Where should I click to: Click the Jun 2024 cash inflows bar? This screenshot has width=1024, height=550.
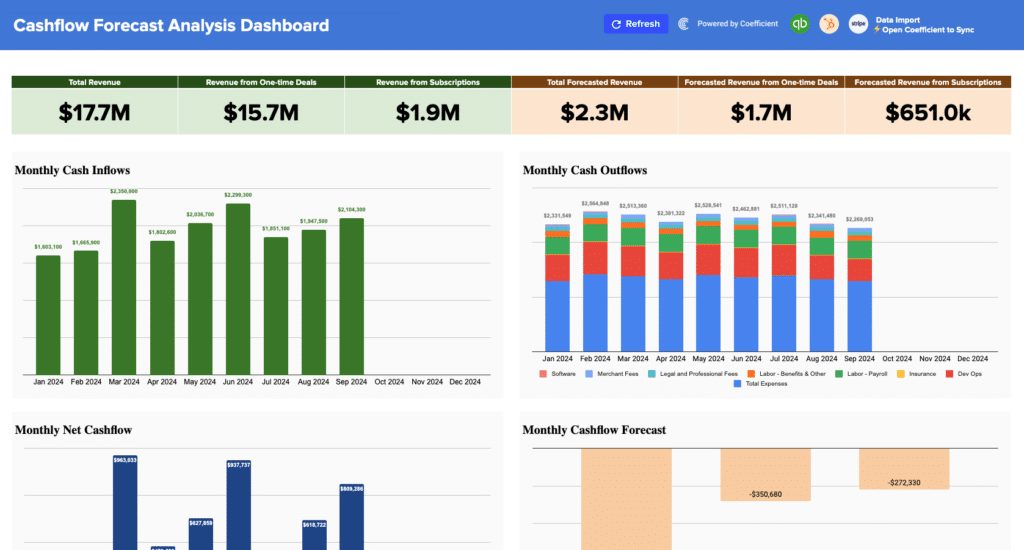(238, 289)
